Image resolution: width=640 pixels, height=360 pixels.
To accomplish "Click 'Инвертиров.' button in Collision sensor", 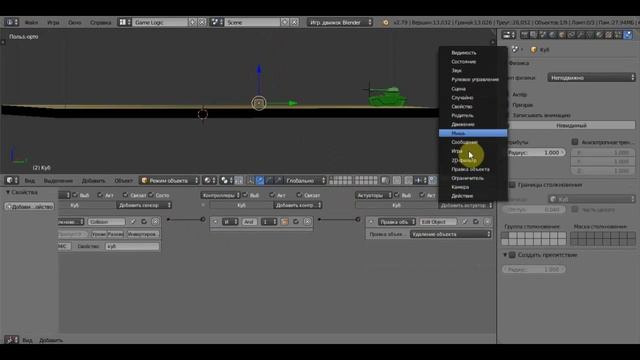I will coord(142,234).
